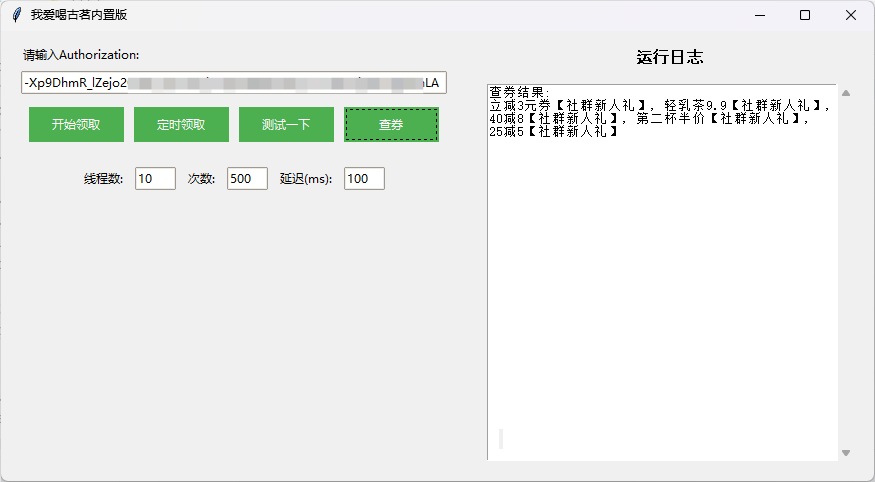875x482 pixels.
Task: Focus the Authorization token input field
Action: pos(233,83)
